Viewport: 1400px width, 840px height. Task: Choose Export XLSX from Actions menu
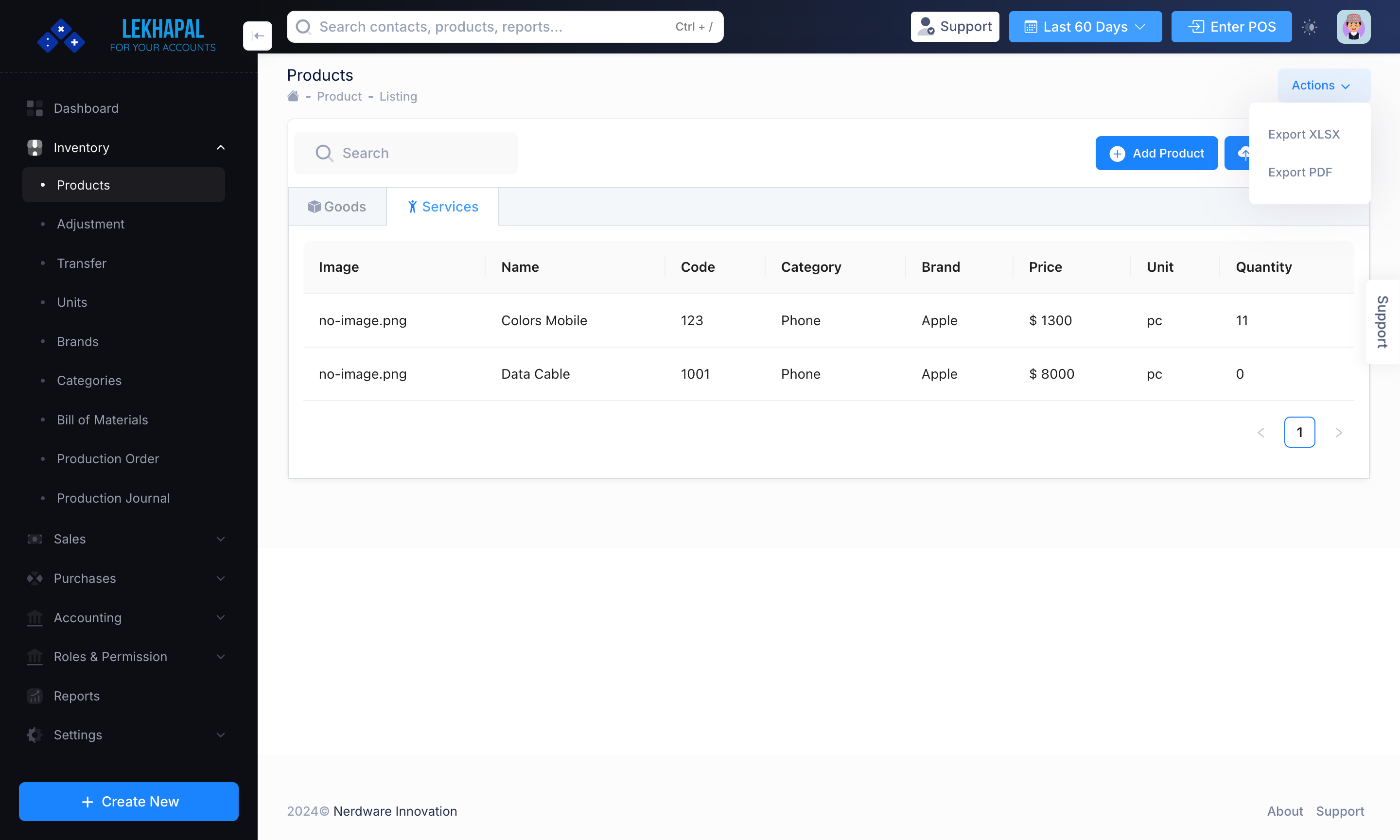tap(1304, 134)
